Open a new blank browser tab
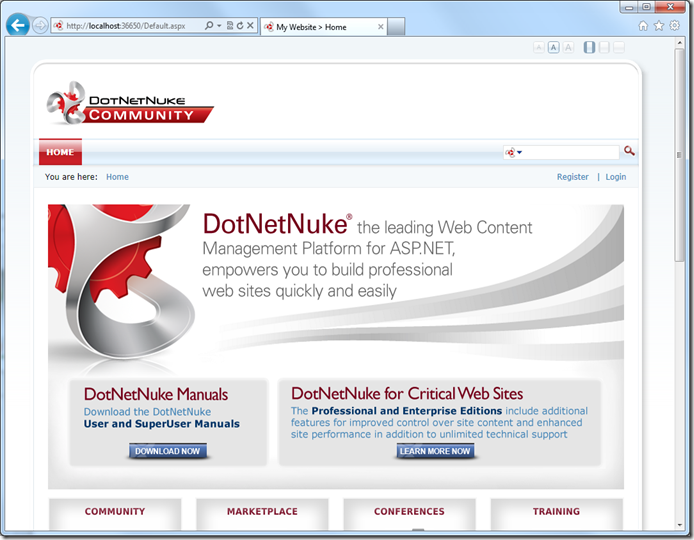This screenshot has width=694, height=540. click(396, 27)
